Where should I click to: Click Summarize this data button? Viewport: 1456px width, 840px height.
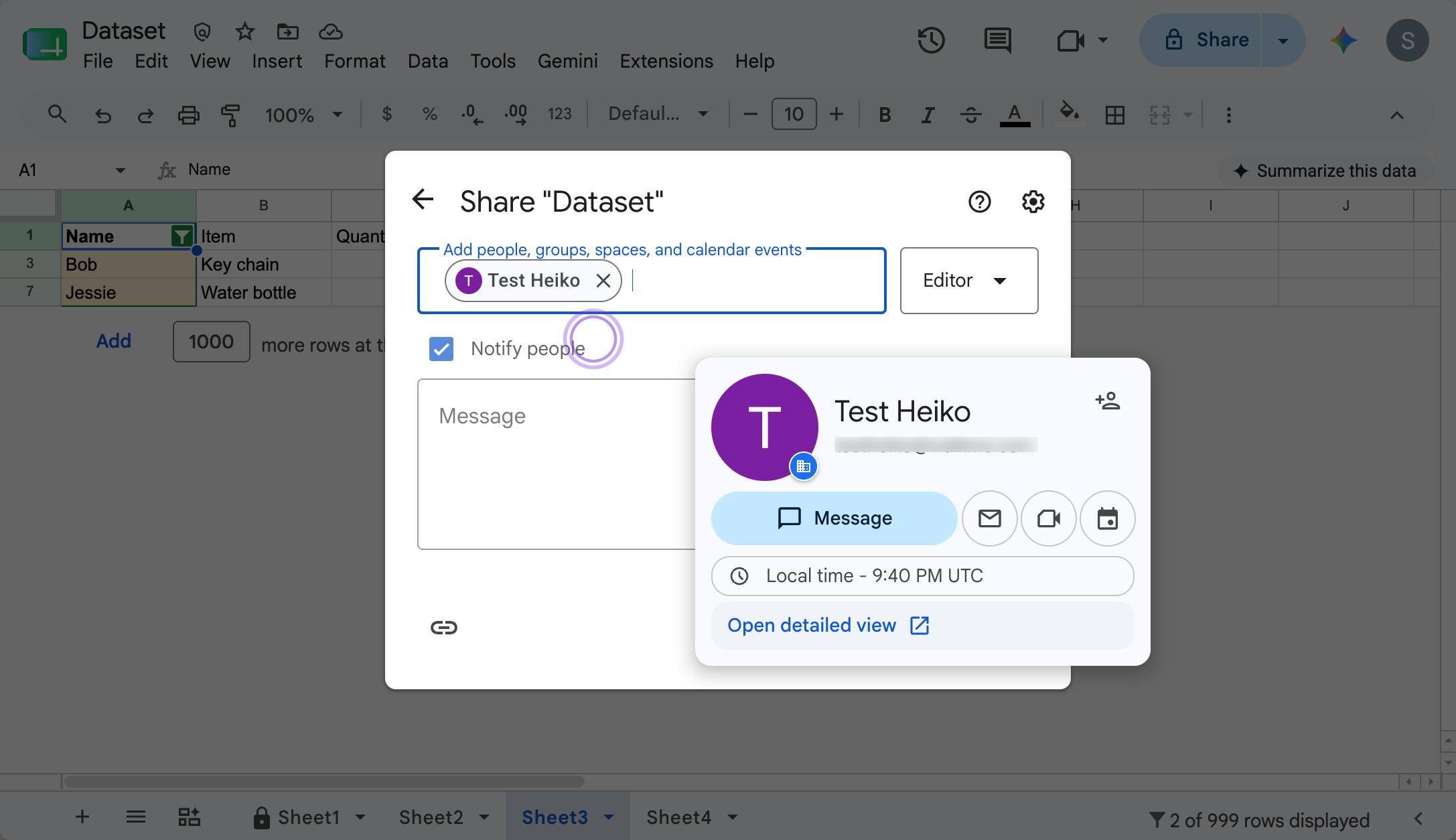pyautogui.click(x=1325, y=171)
